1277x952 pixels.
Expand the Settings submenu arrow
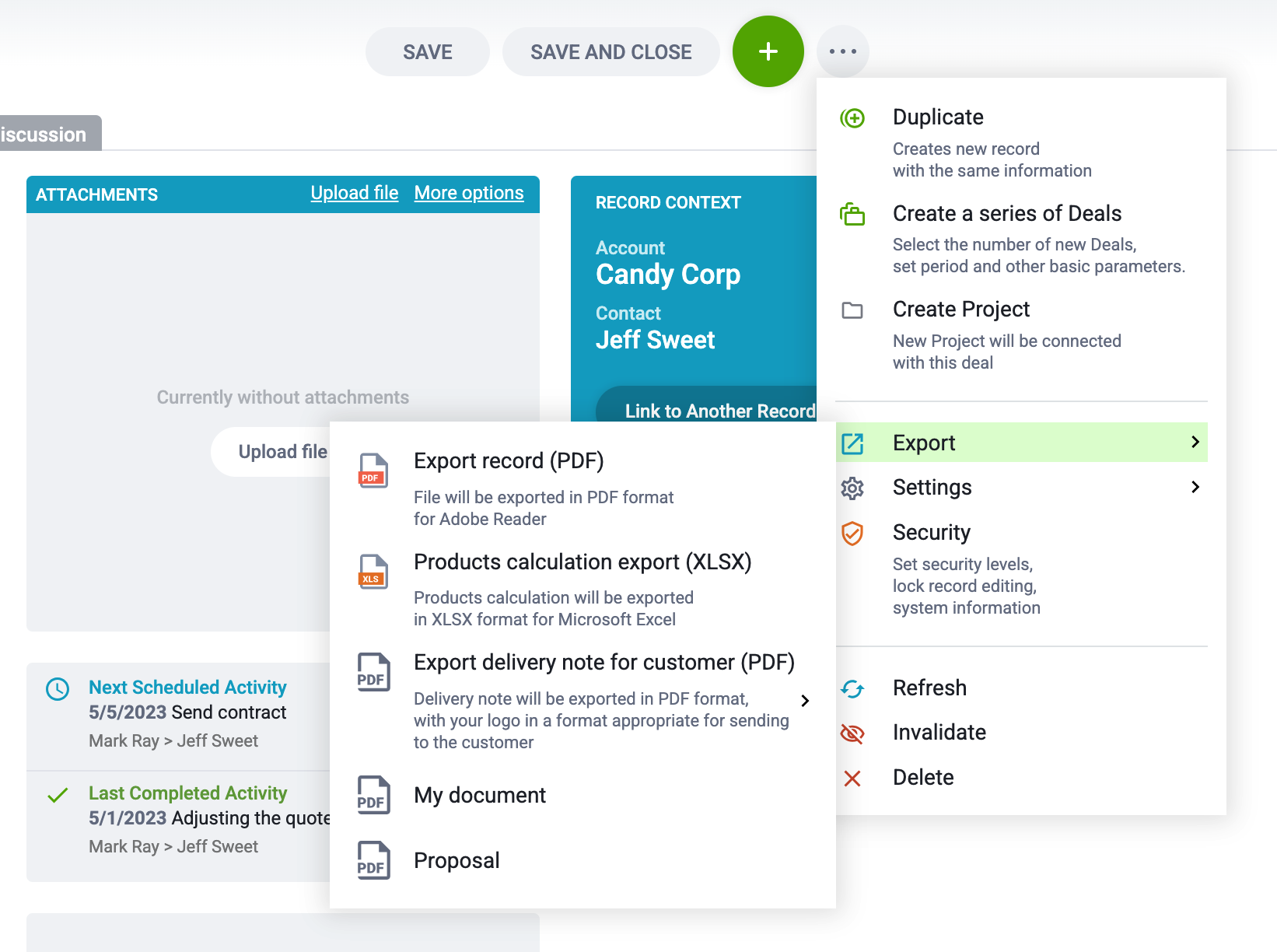click(1195, 487)
